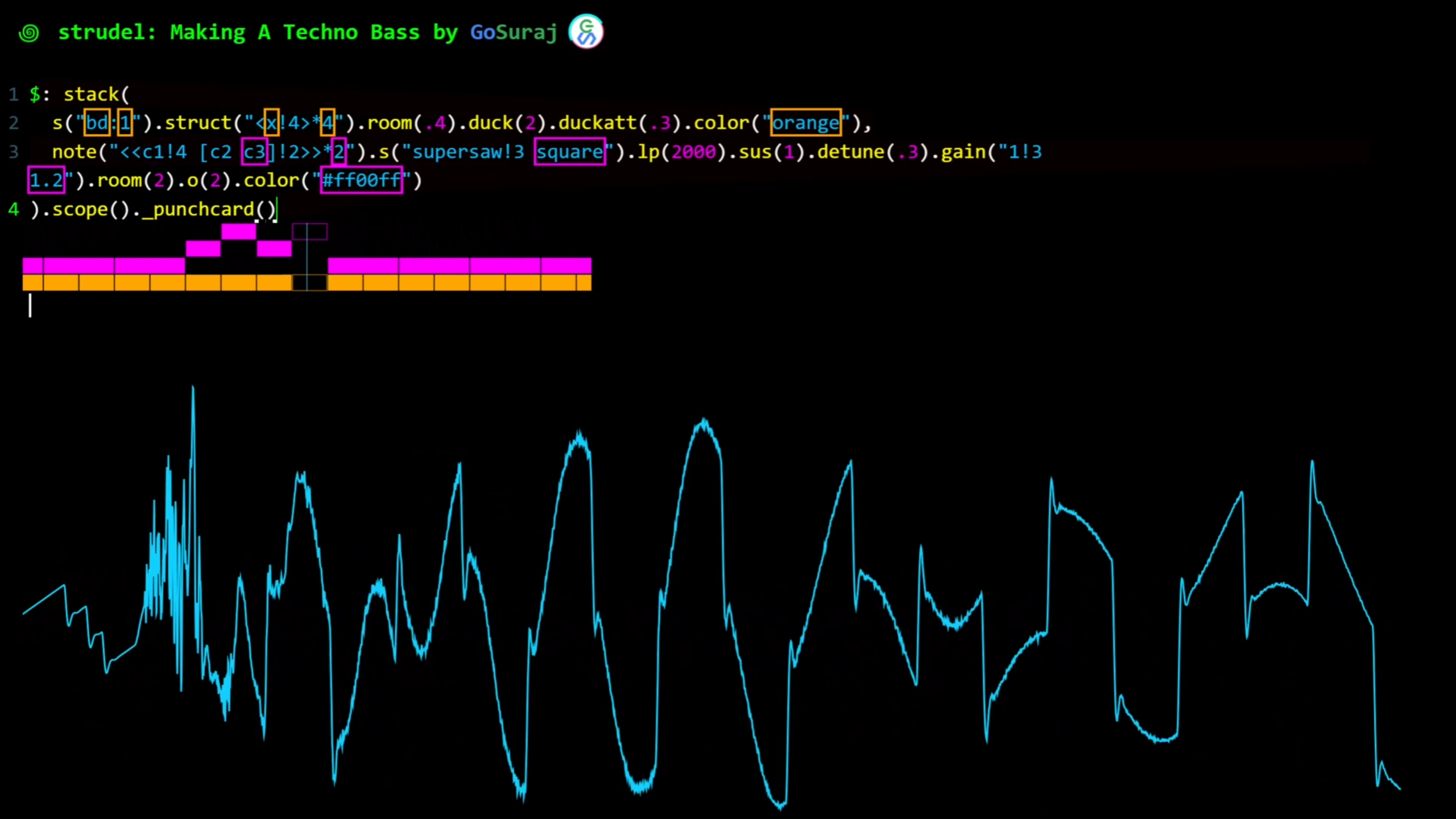
Task: Select the highlighted "1.2" gain value
Action: pyautogui.click(x=46, y=180)
